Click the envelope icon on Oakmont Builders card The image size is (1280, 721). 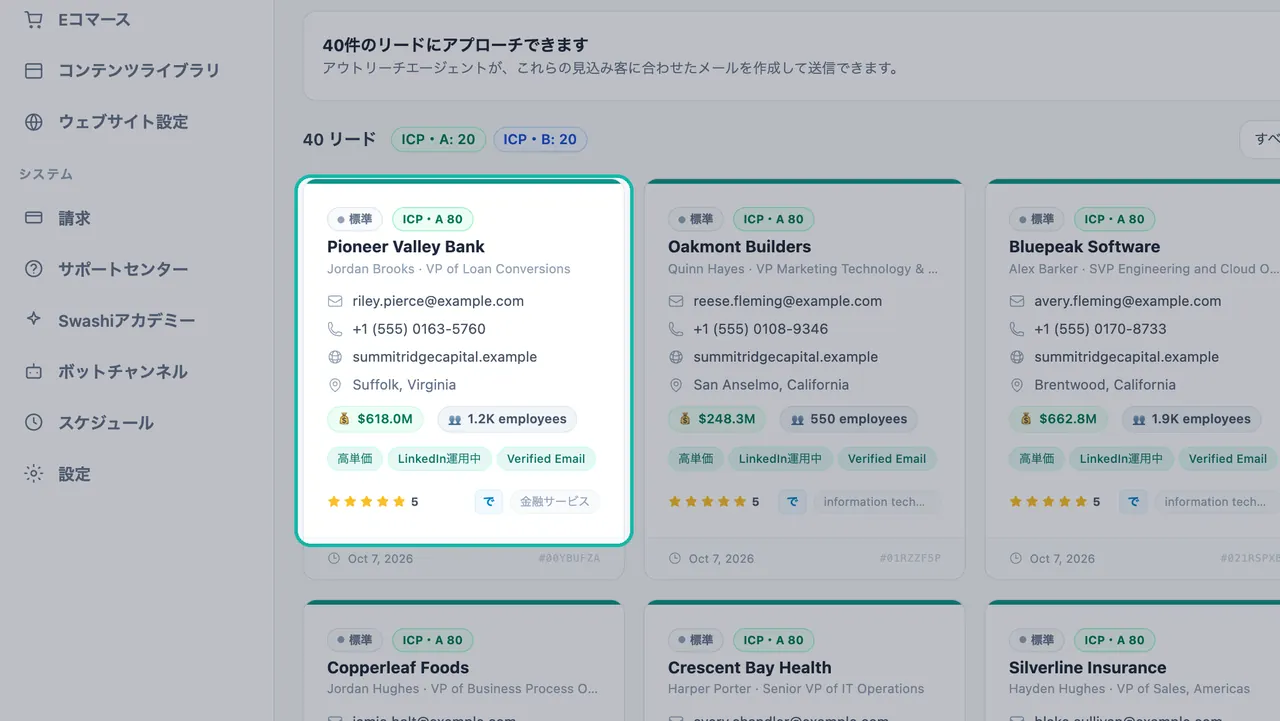[676, 301]
